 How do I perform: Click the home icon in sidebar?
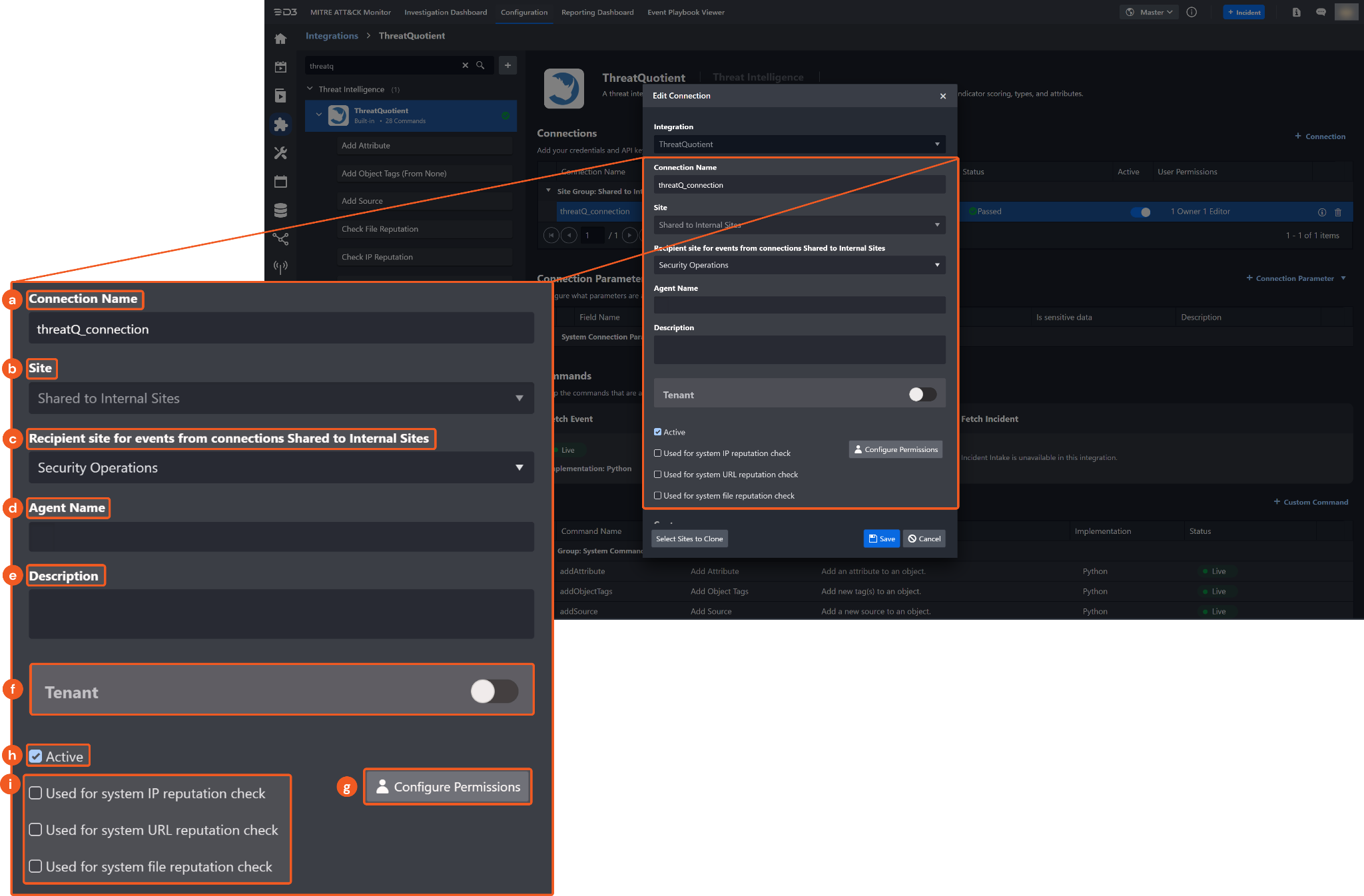coord(280,39)
